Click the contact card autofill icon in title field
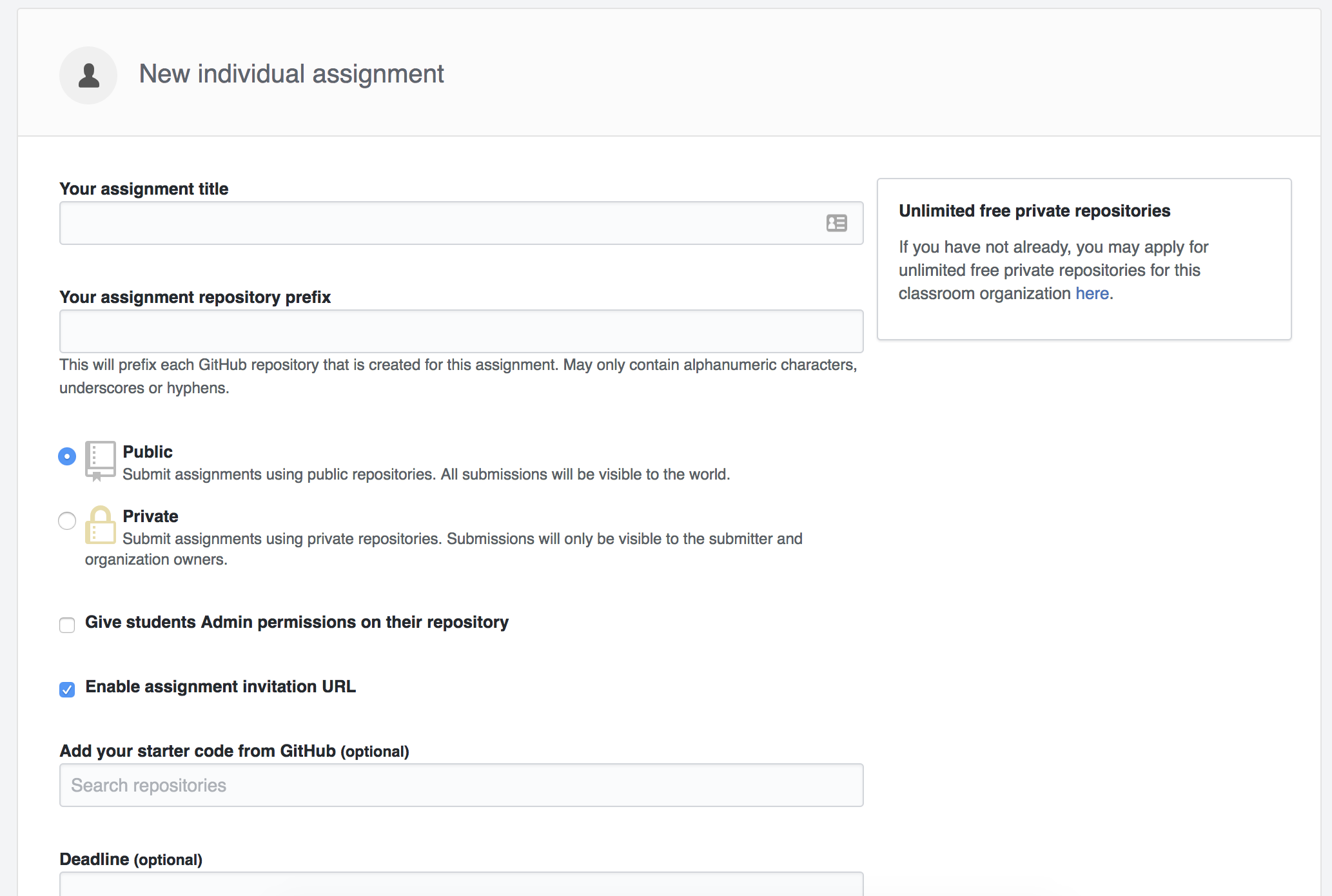 pos(836,223)
